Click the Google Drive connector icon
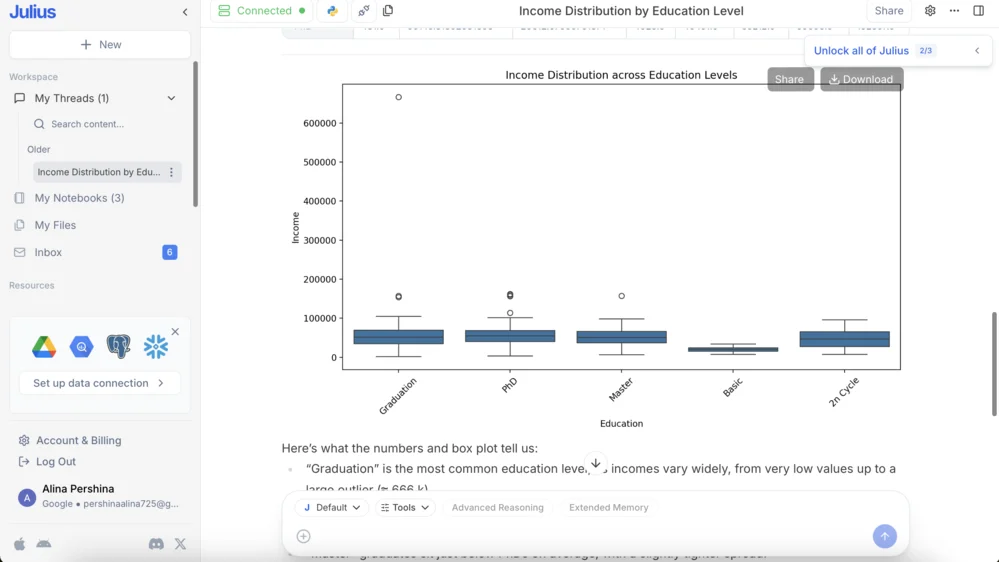Screen dimensions: 999x562 [x=44, y=347]
